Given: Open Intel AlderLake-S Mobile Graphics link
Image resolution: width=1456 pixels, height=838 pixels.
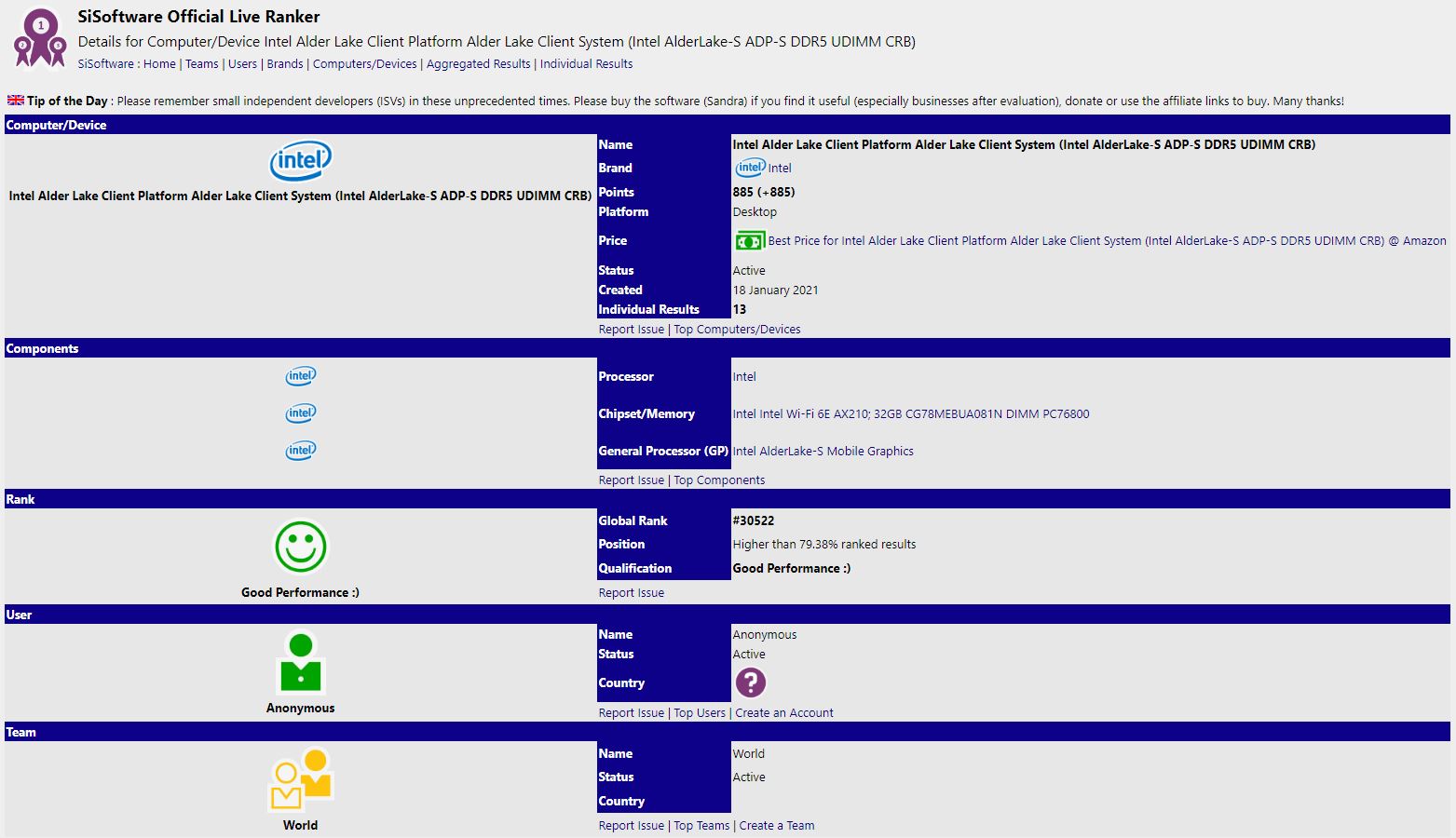Looking at the screenshot, I should (823, 452).
